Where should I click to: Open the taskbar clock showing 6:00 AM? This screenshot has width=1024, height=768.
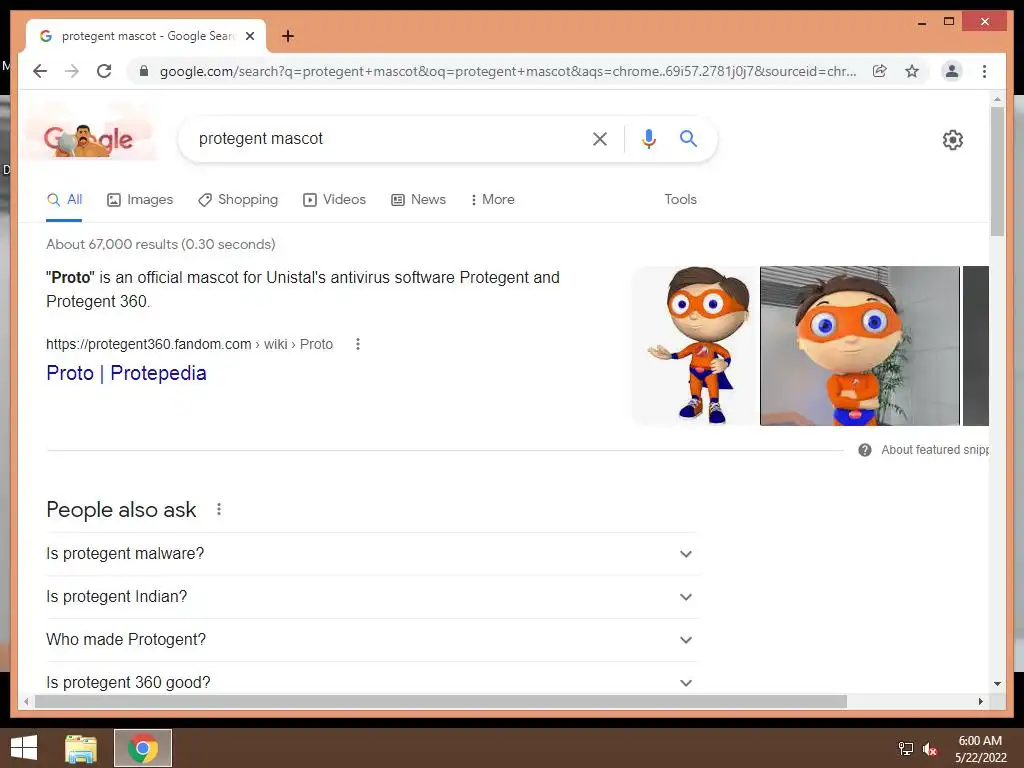click(980, 749)
